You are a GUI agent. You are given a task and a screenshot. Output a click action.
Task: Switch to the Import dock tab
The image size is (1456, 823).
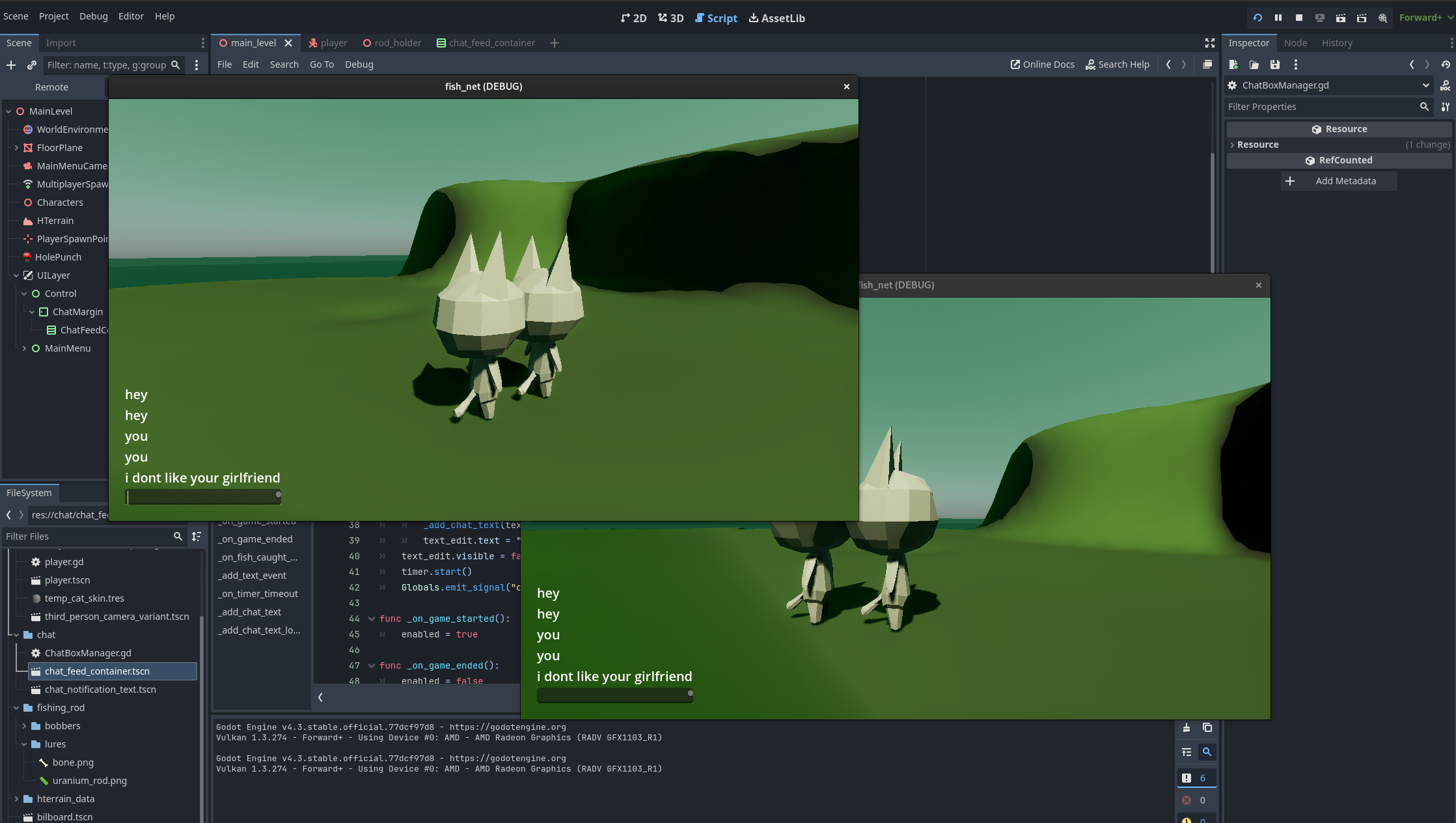[61, 43]
